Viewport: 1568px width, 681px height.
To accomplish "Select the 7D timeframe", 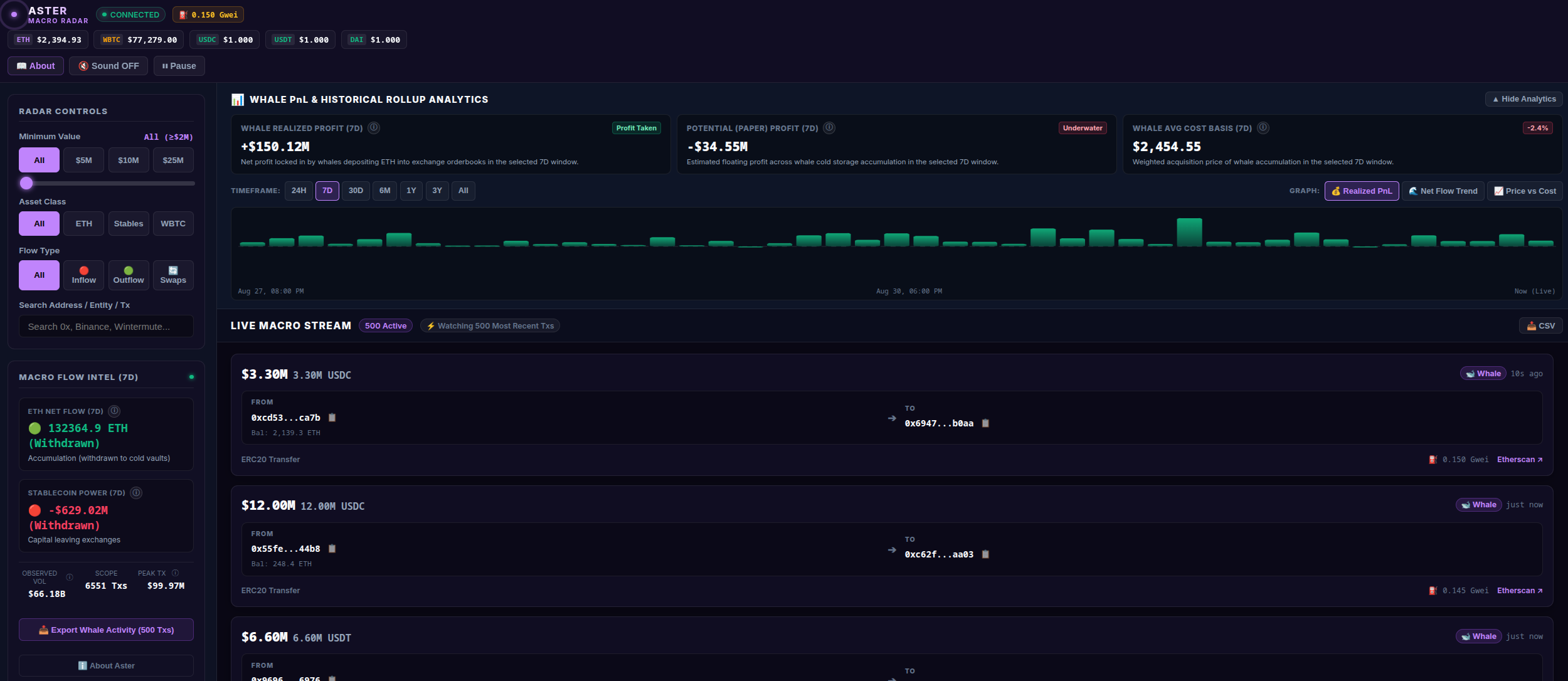I will point(327,191).
